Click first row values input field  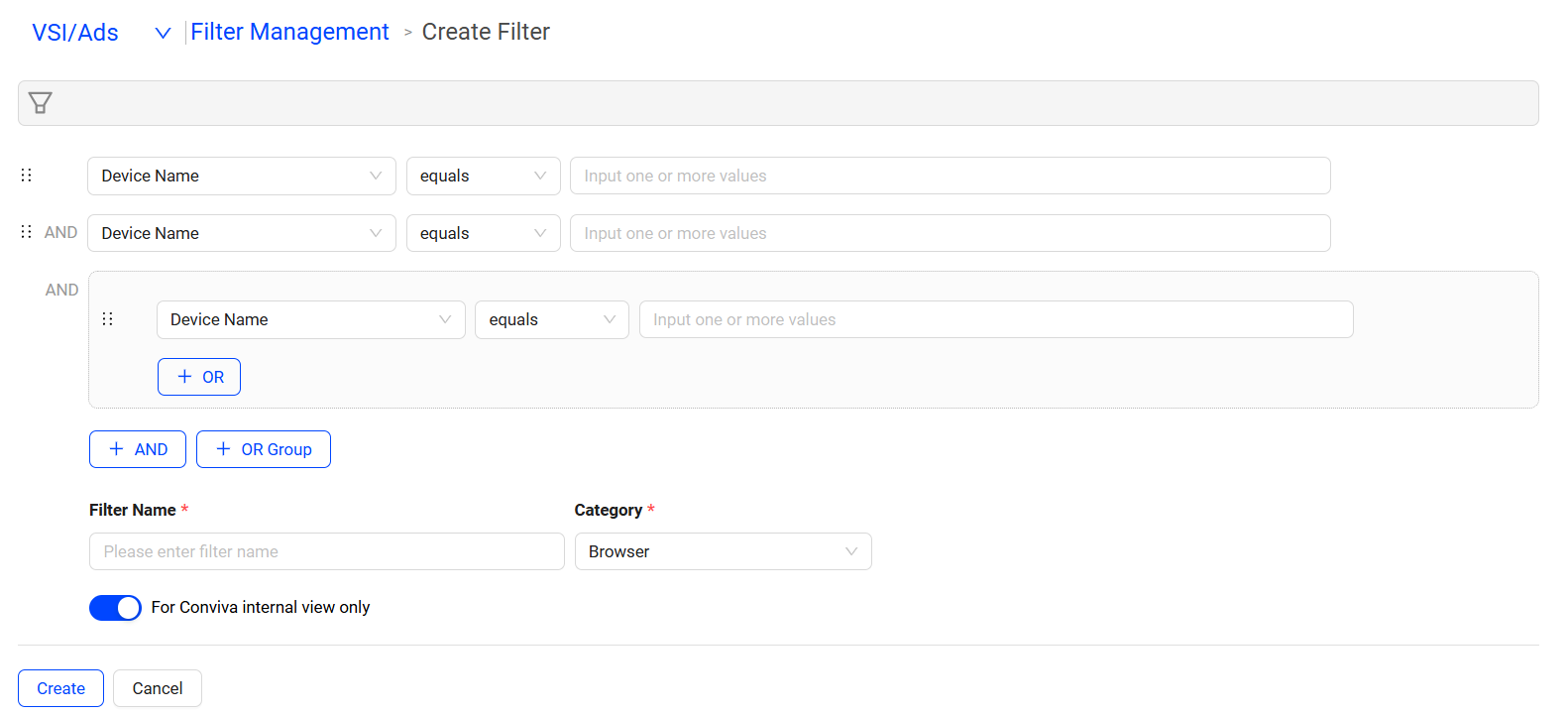(950, 177)
